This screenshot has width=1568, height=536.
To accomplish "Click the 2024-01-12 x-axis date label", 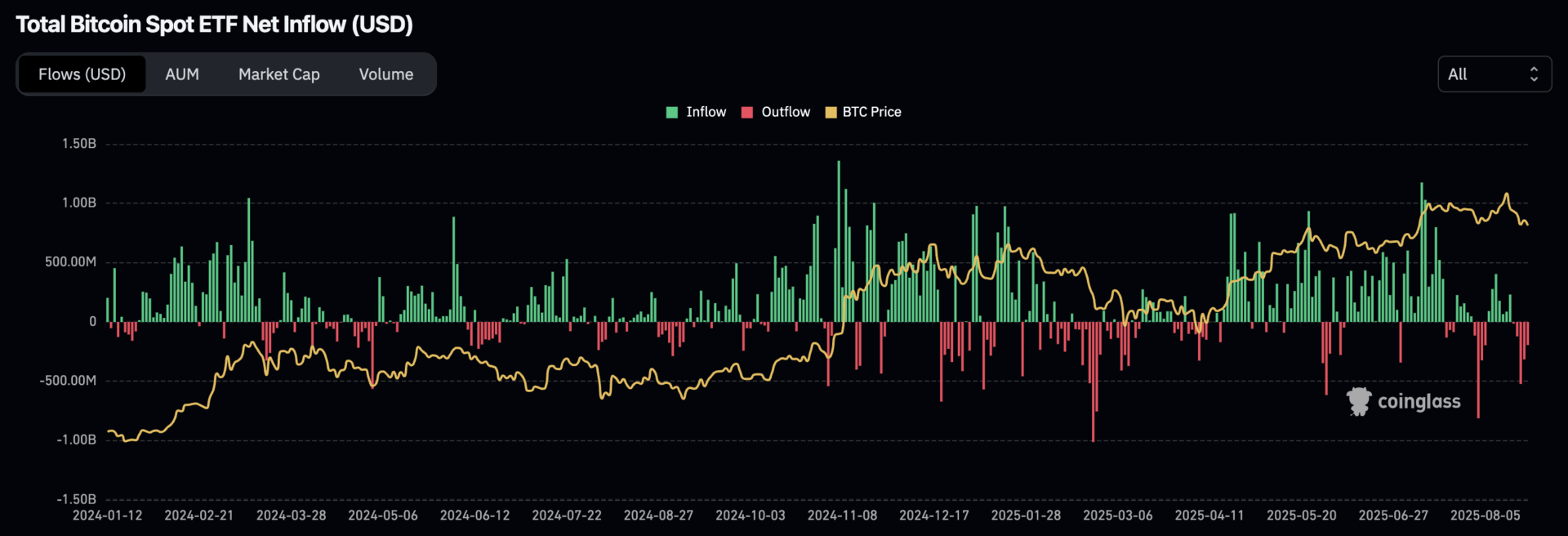I will click(x=107, y=516).
